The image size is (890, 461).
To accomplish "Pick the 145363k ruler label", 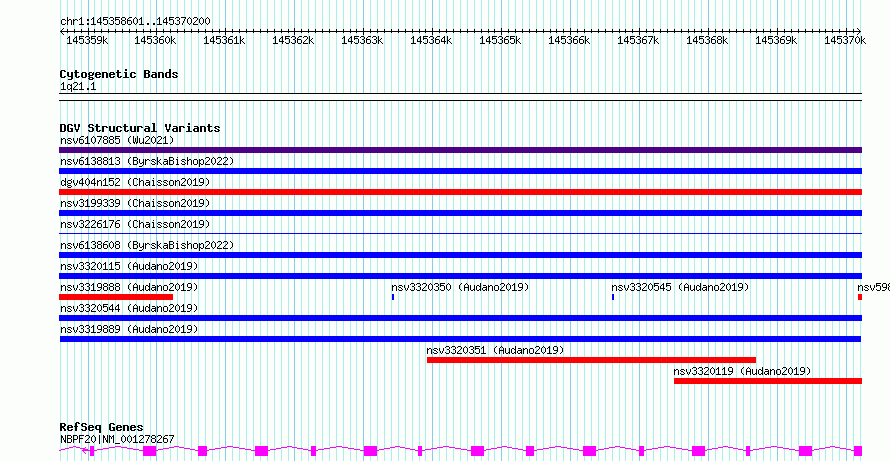I will point(362,40).
